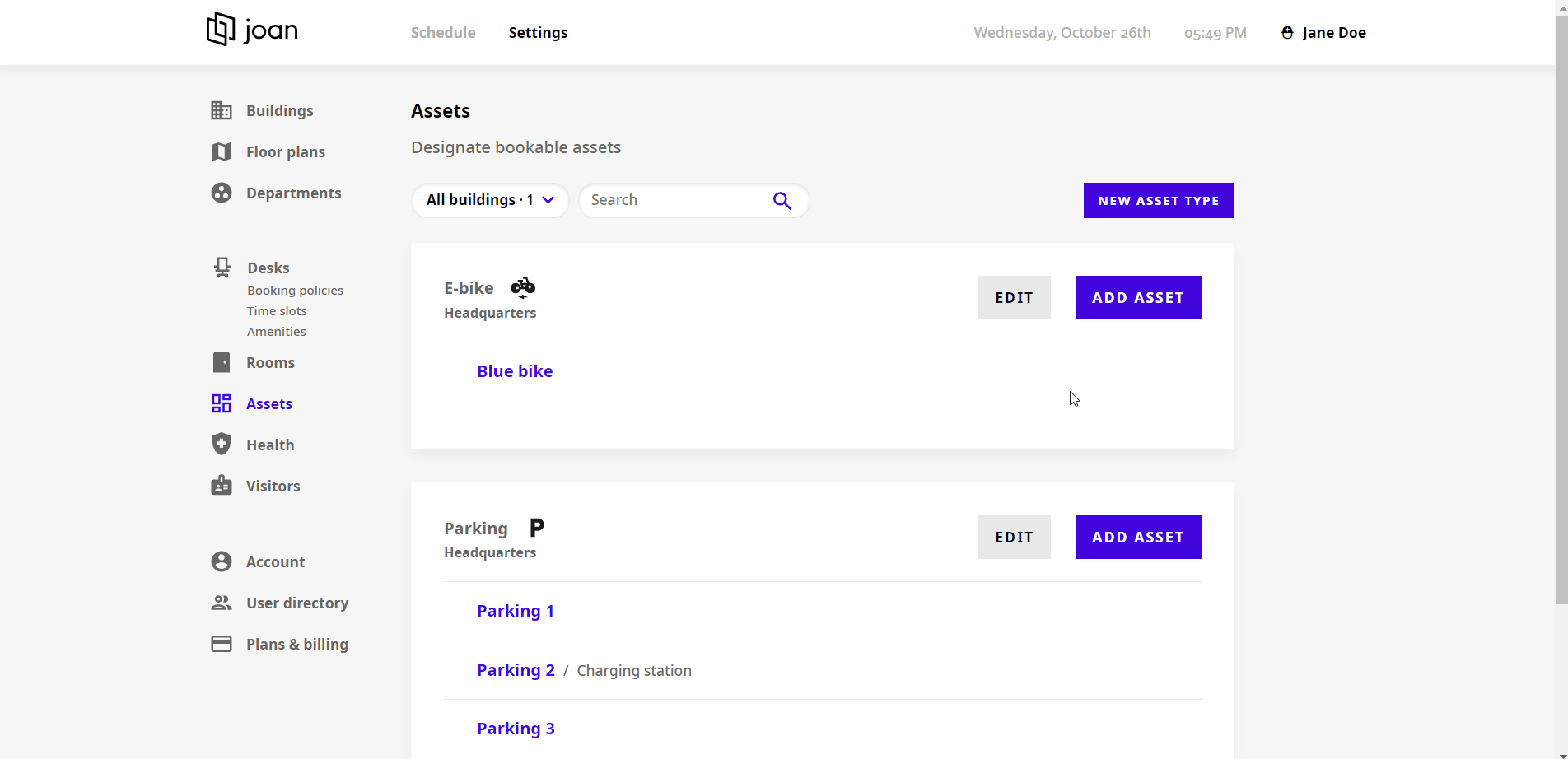Viewport: 1568px width, 759px height.
Task: Click the Parking P icon
Action: pyautogui.click(x=536, y=528)
